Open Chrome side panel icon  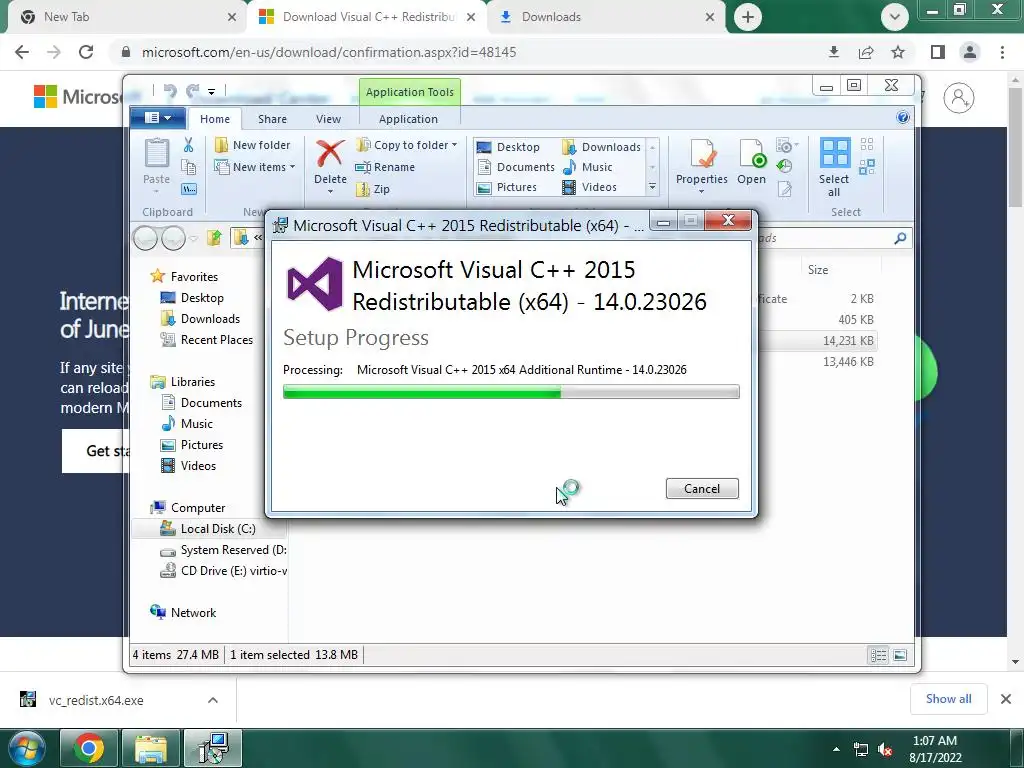coord(938,52)
